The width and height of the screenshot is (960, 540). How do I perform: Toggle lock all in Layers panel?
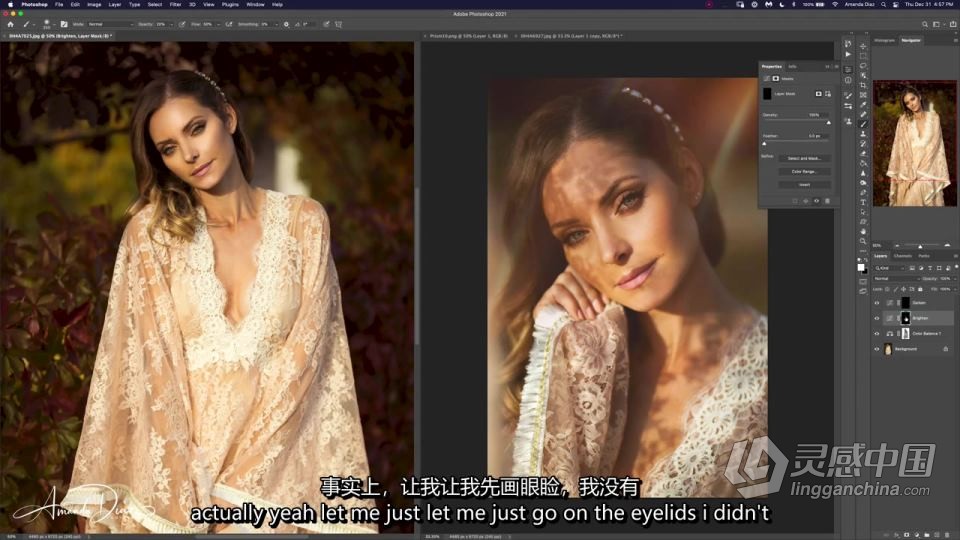point(920,289)
